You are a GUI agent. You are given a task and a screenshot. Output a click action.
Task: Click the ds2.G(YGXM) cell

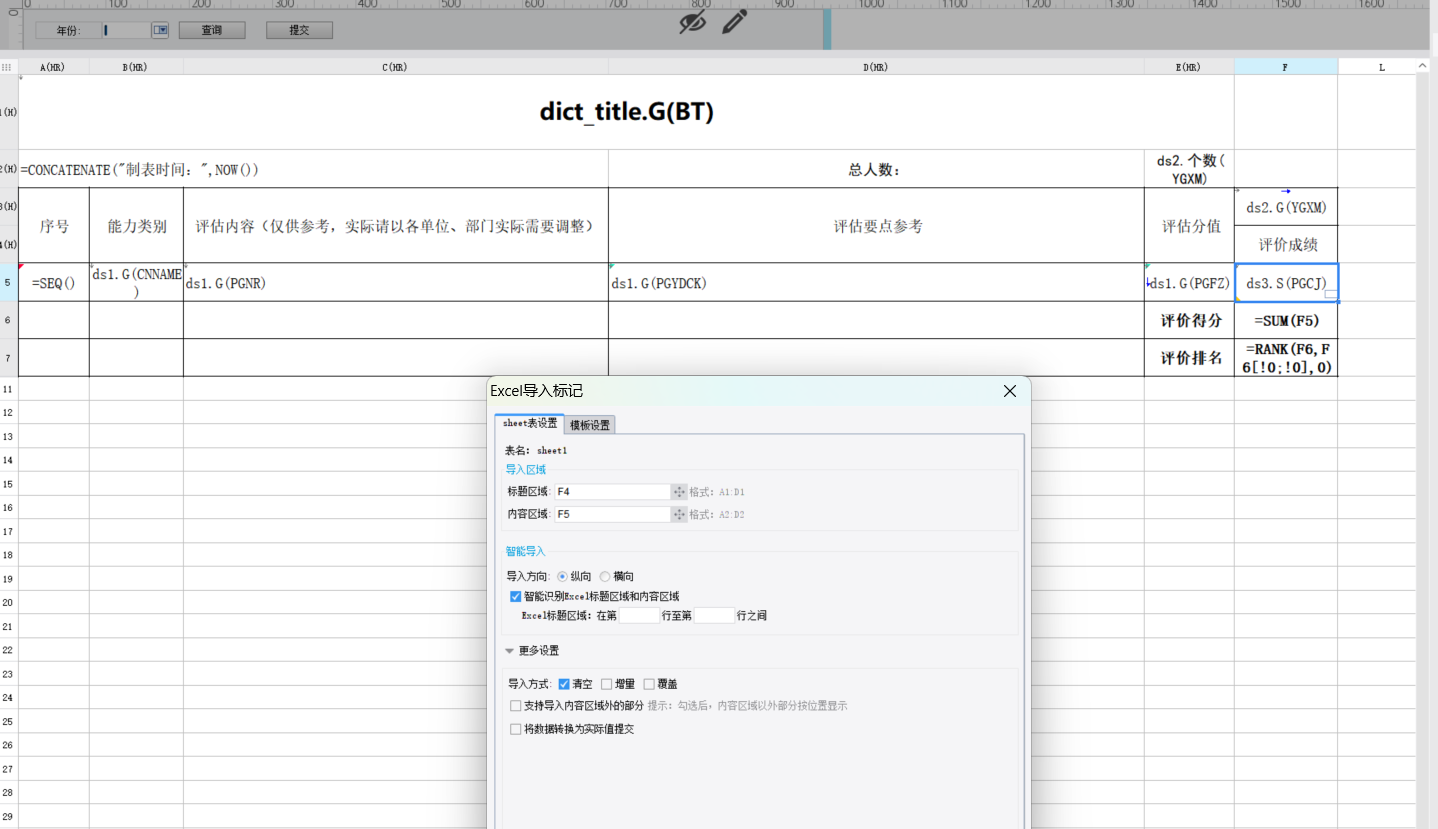pos(1286,207)
